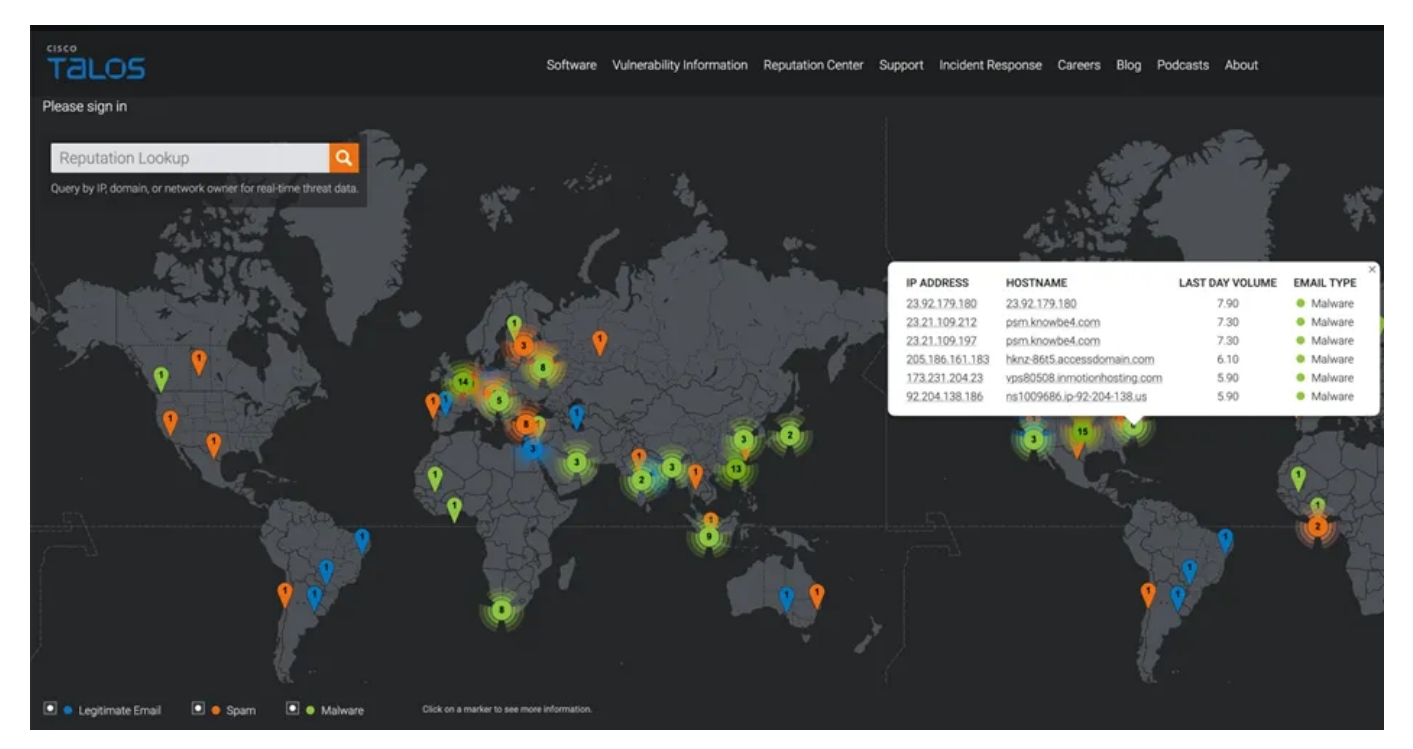Screen dimensions: 1413x749
Task: Click the Please sign in link
Action: pos(84,106)
